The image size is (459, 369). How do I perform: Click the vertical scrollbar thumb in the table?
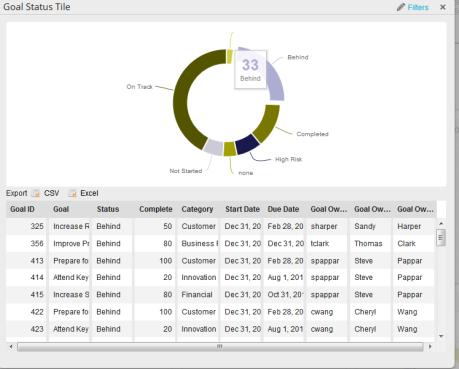[441, 238]
